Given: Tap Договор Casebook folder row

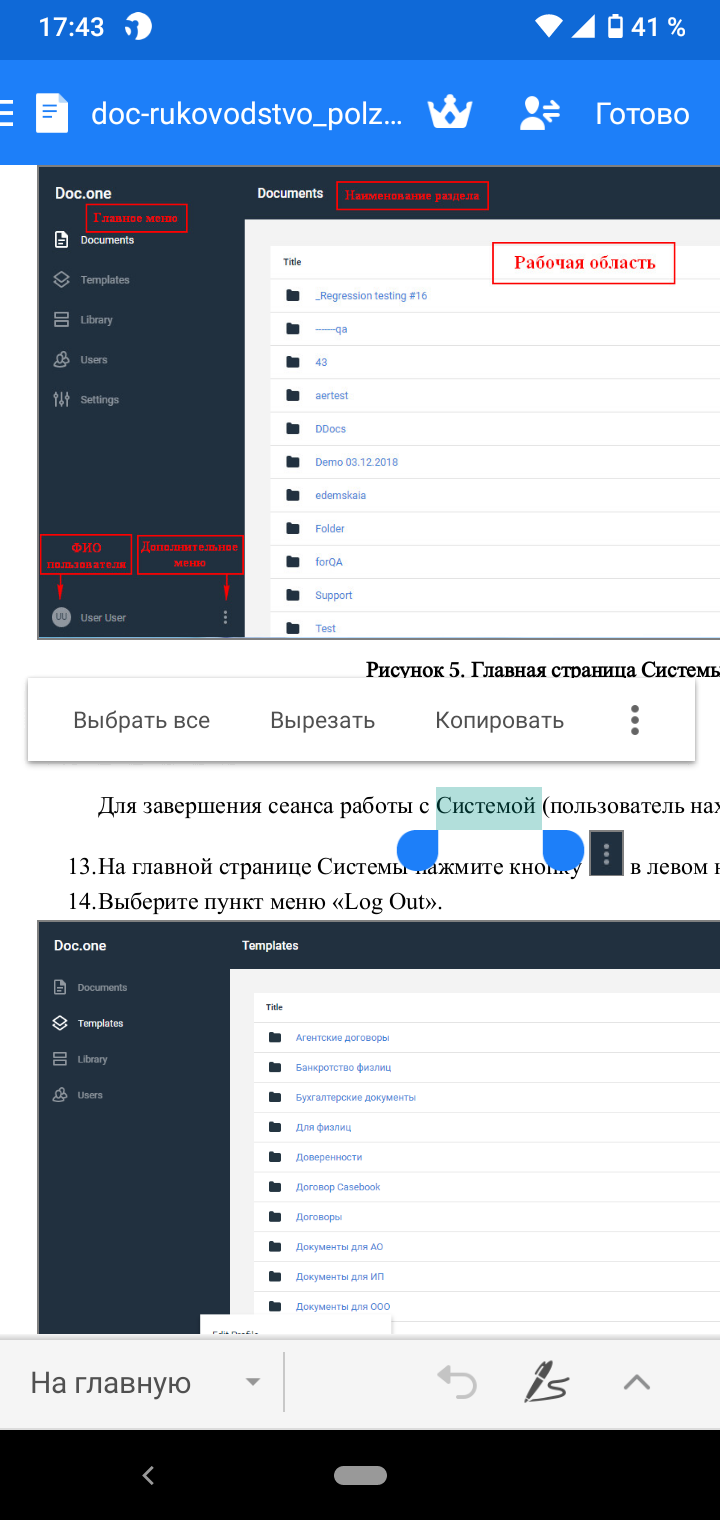Looking at the screenshot, I should (x=487, y=1187).
